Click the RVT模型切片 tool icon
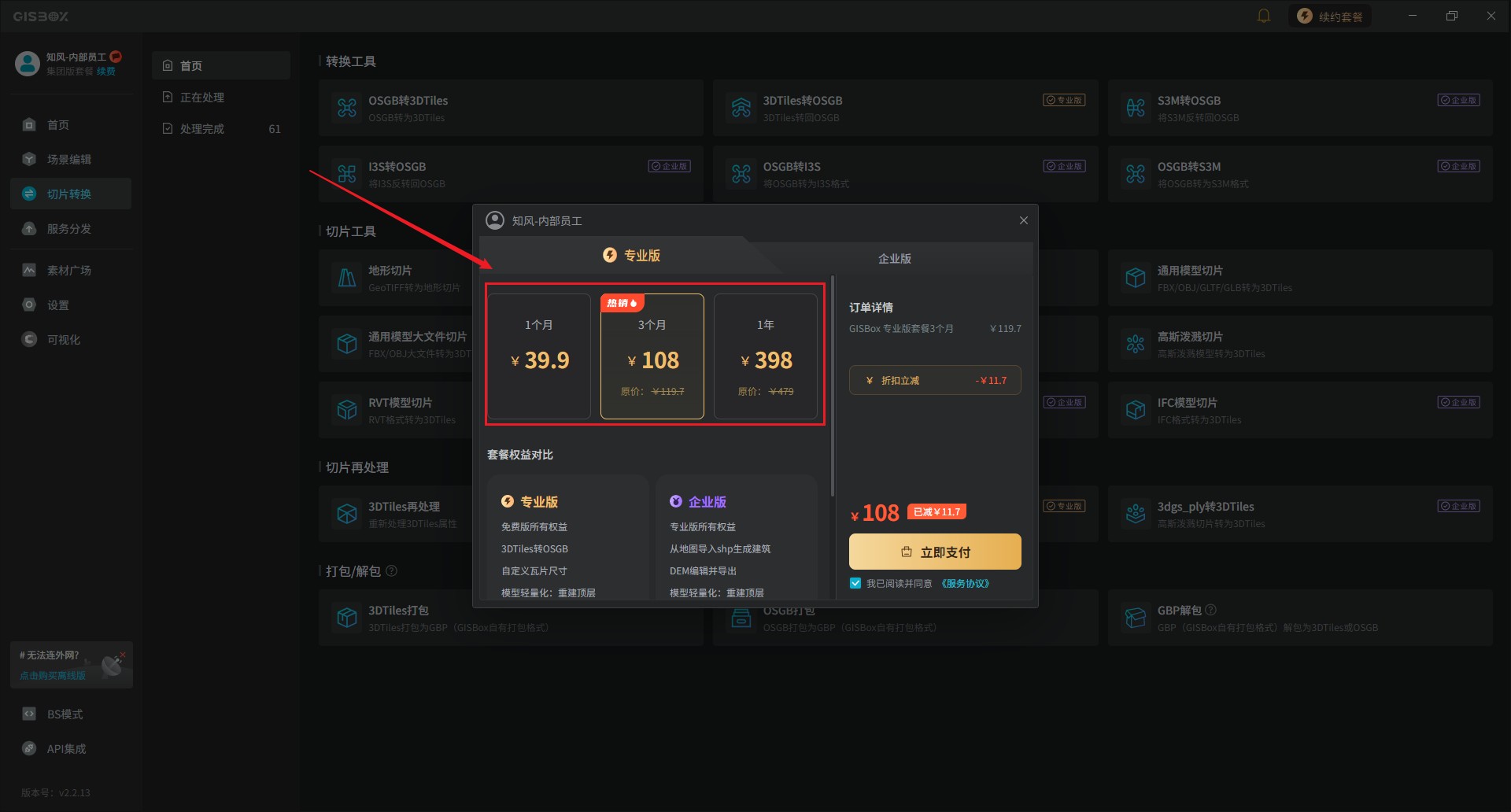Screen dimensions: 1511x812 coord(347,410)
